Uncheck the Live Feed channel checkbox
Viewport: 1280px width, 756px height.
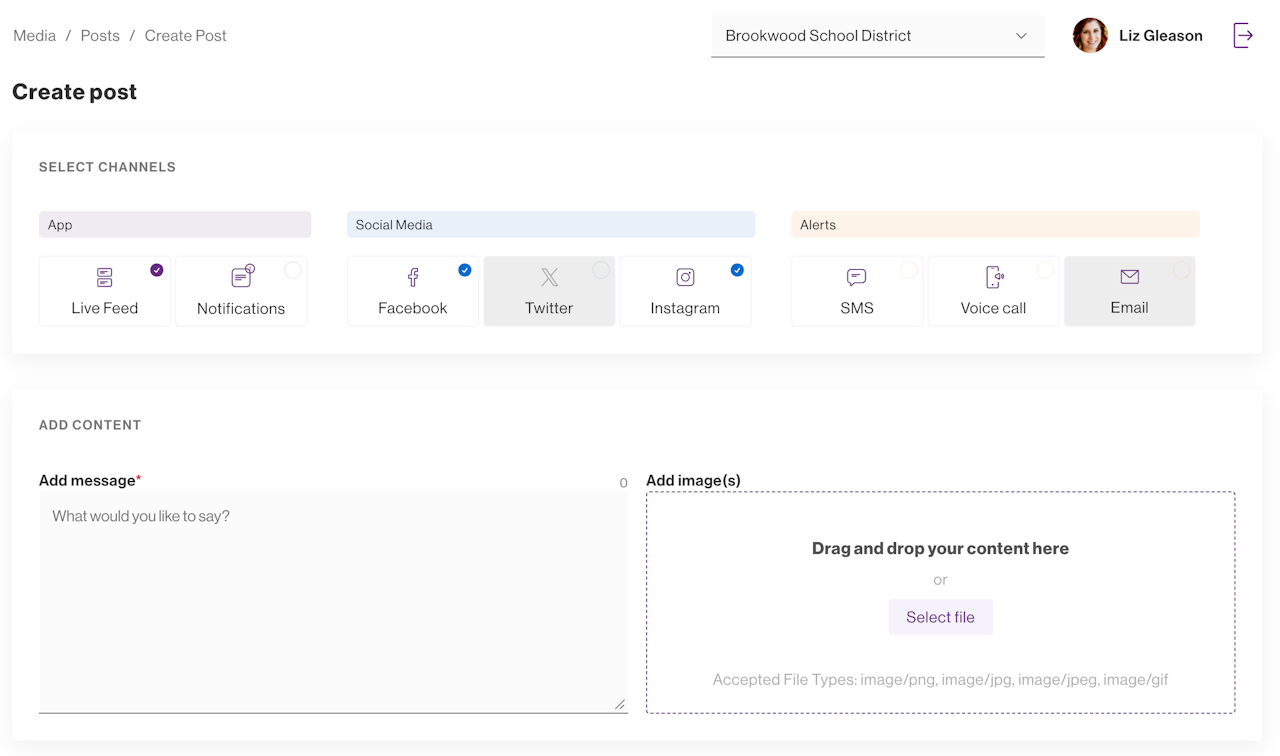(x=157, y=270)
